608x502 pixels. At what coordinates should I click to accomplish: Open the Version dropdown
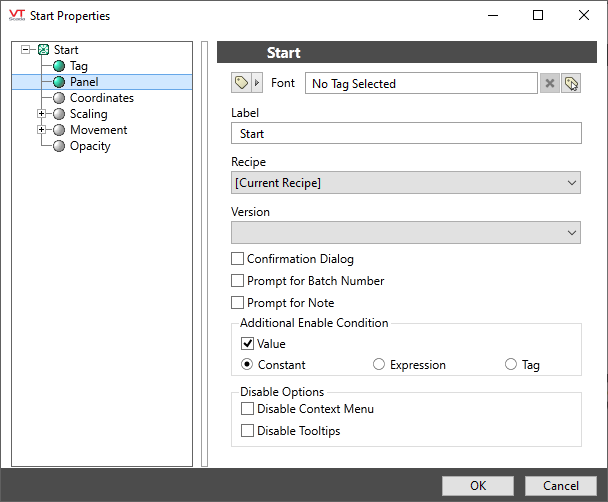[x=406, y=232]
